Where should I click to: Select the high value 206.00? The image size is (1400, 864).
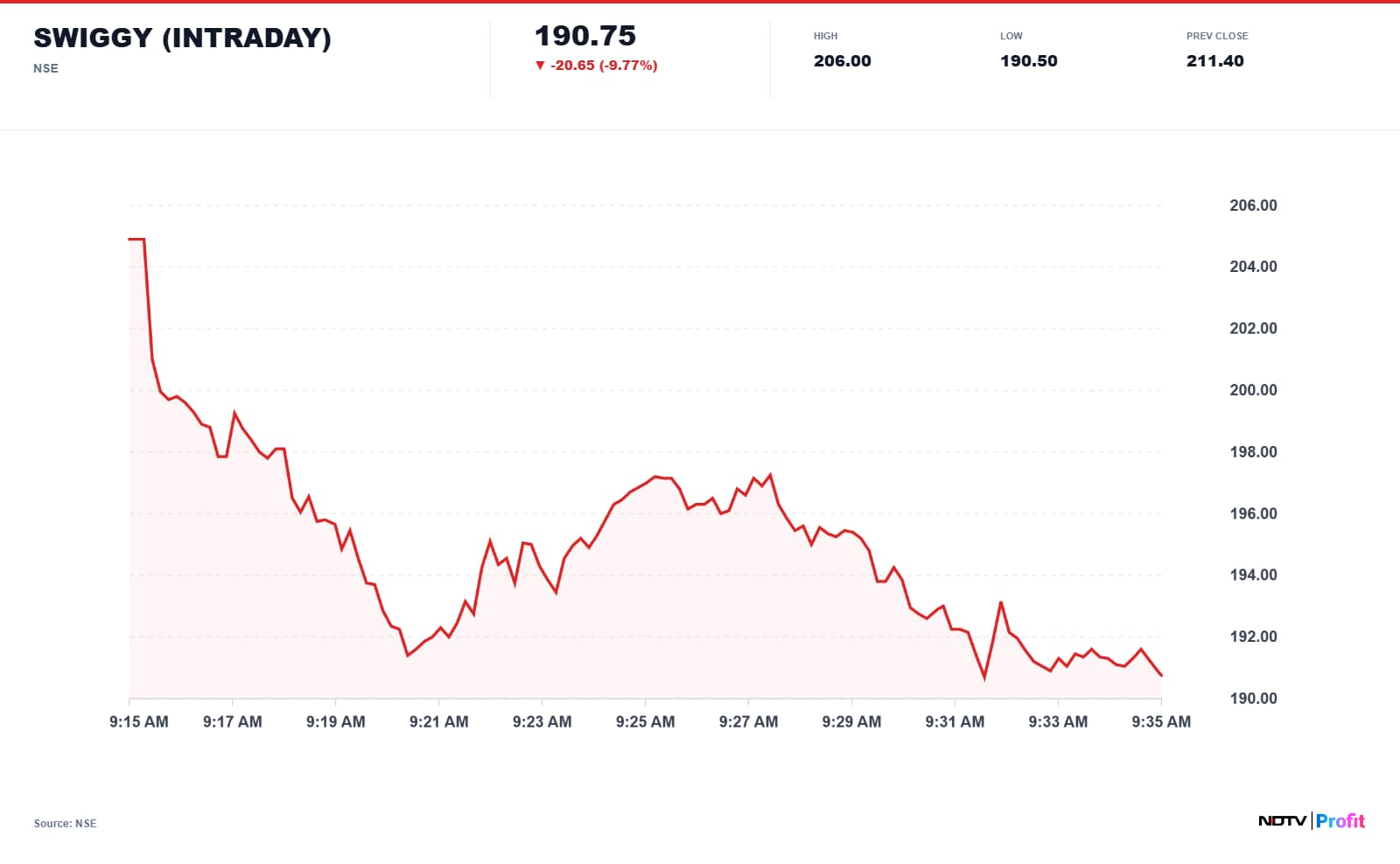click(842, 61)
